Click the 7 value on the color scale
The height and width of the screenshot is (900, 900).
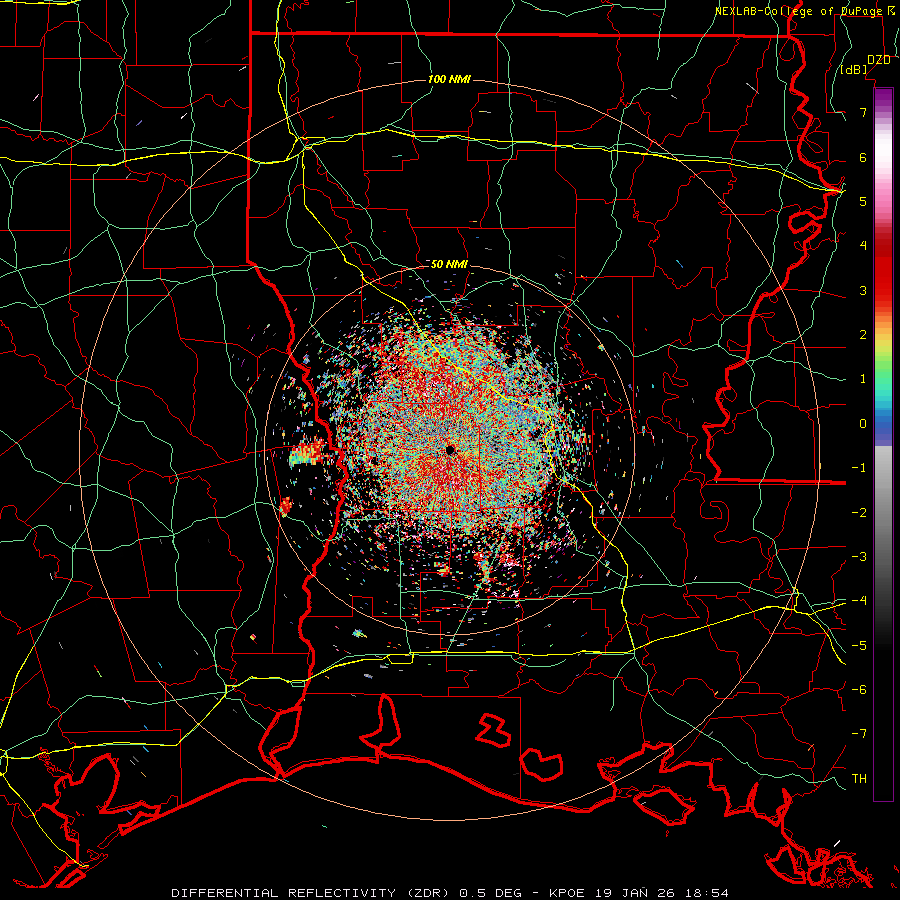pyautogui.click(x=863, y=112)
